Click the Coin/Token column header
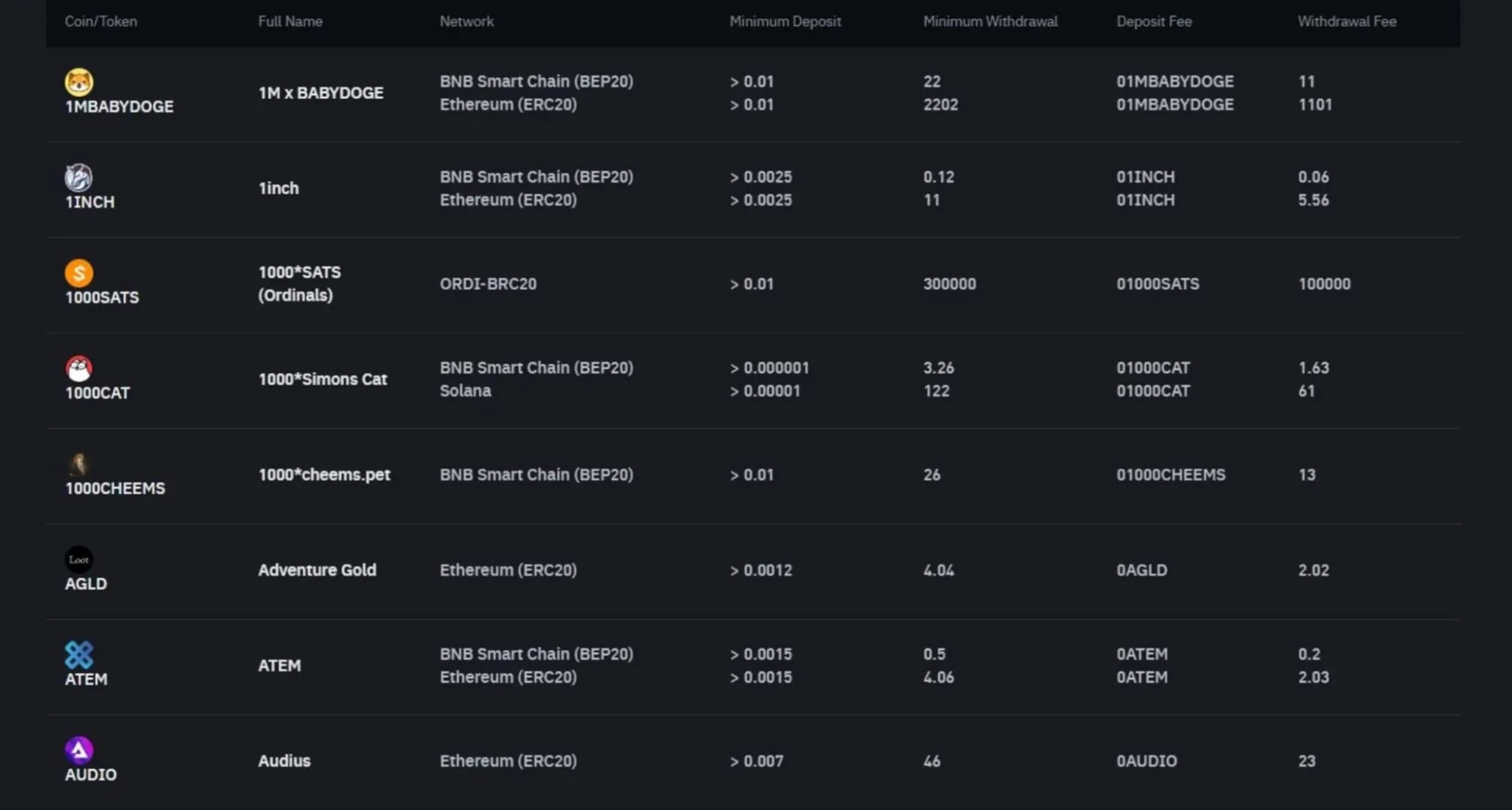1512x810 pixels. [101, 21]
